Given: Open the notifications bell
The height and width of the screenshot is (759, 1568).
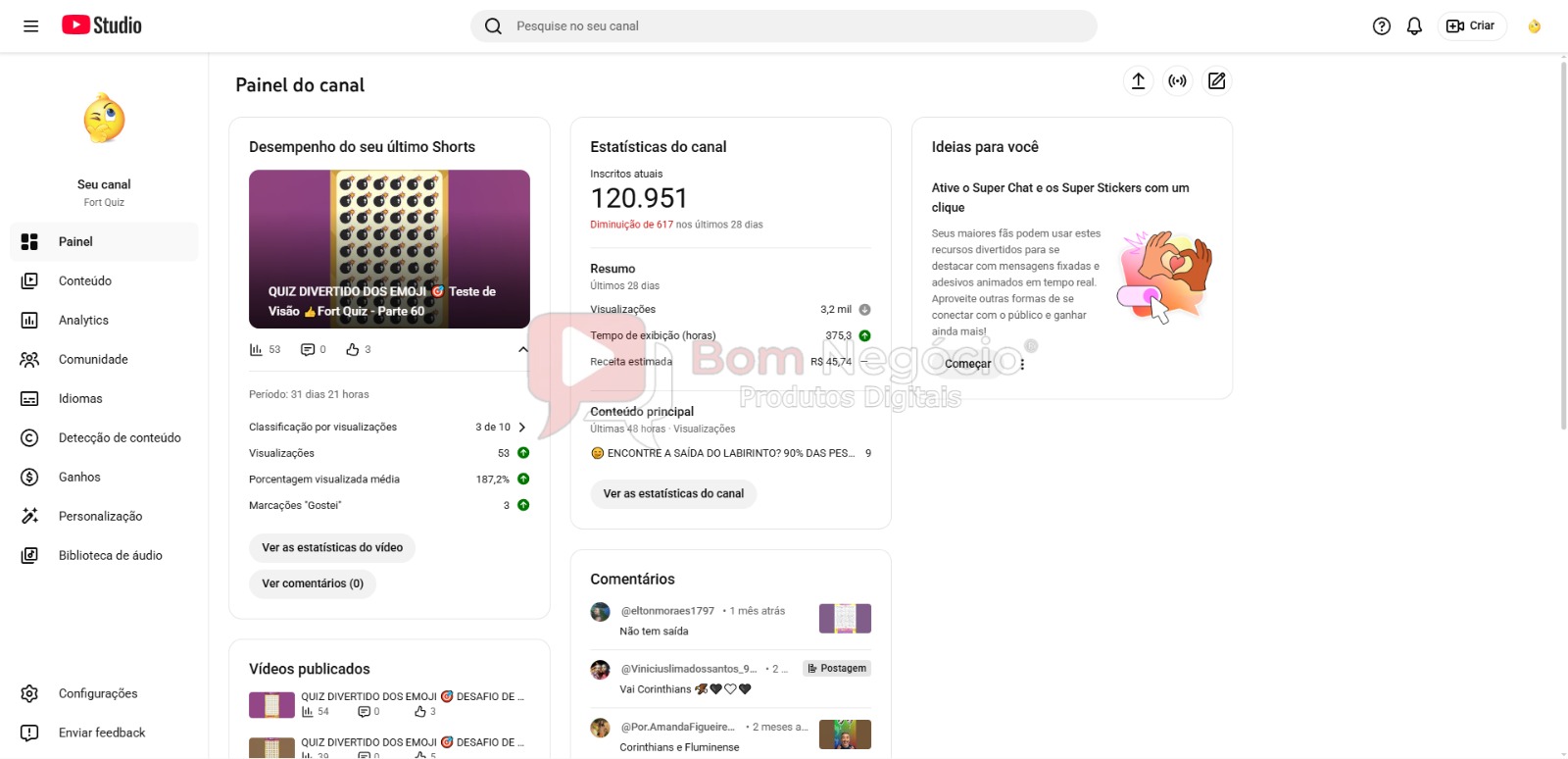Looking at the screenshot, I should (x=1414, y=26).
